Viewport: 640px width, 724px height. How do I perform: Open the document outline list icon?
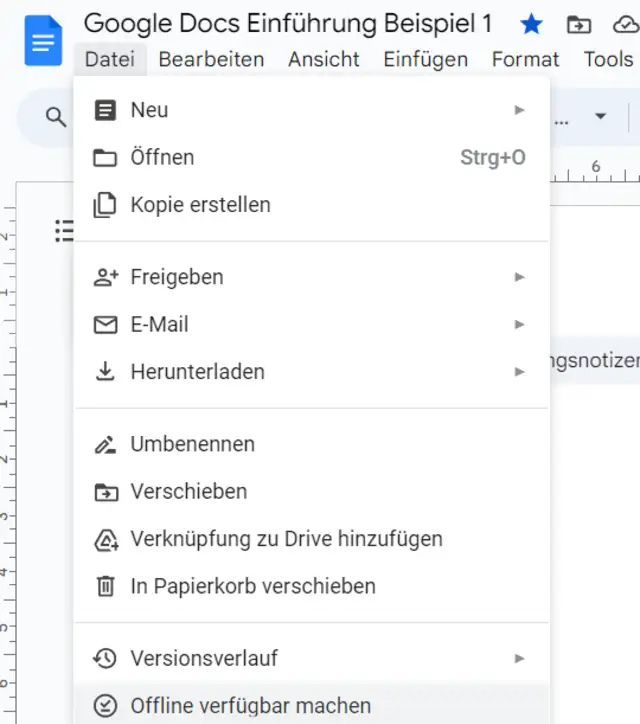65,231
